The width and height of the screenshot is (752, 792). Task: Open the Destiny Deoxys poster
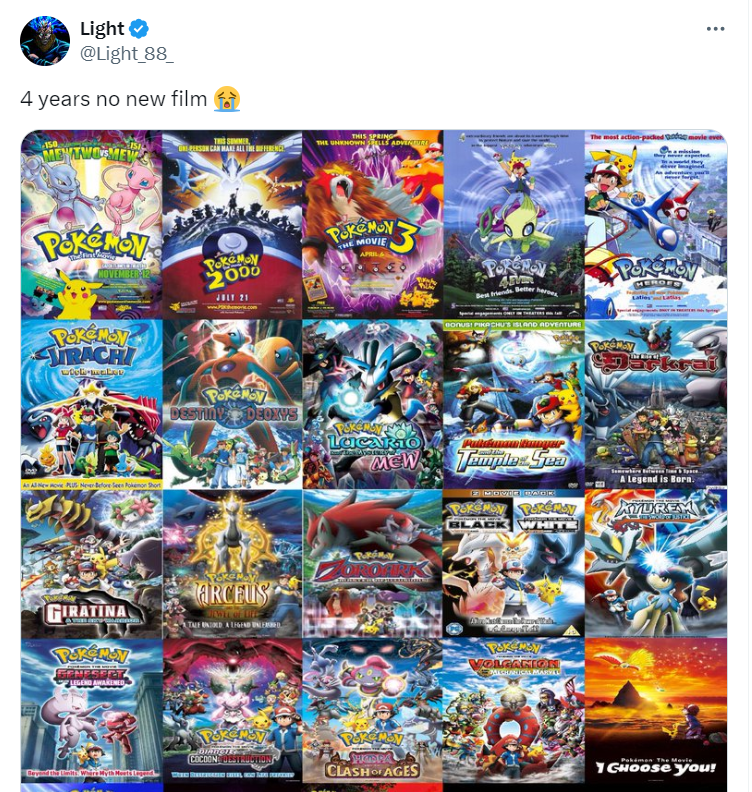[232, 404]
